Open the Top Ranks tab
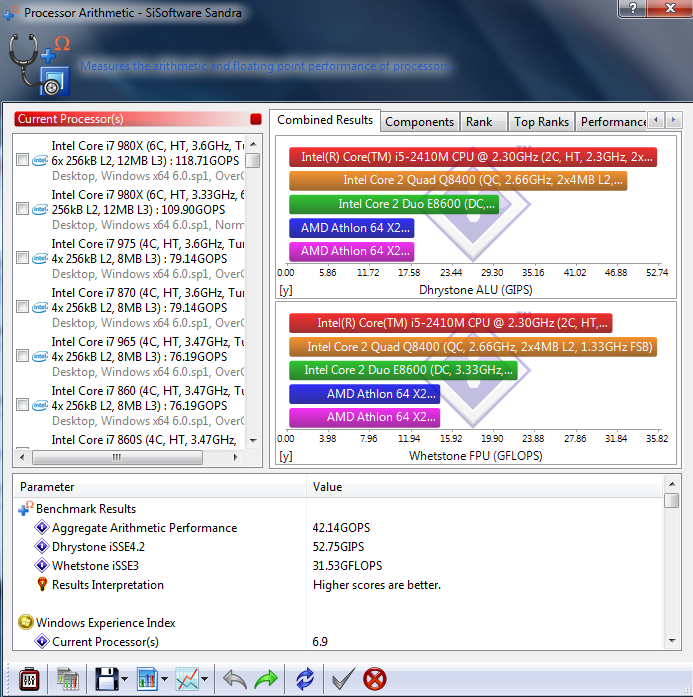693x697 pixels. [541, 122]
